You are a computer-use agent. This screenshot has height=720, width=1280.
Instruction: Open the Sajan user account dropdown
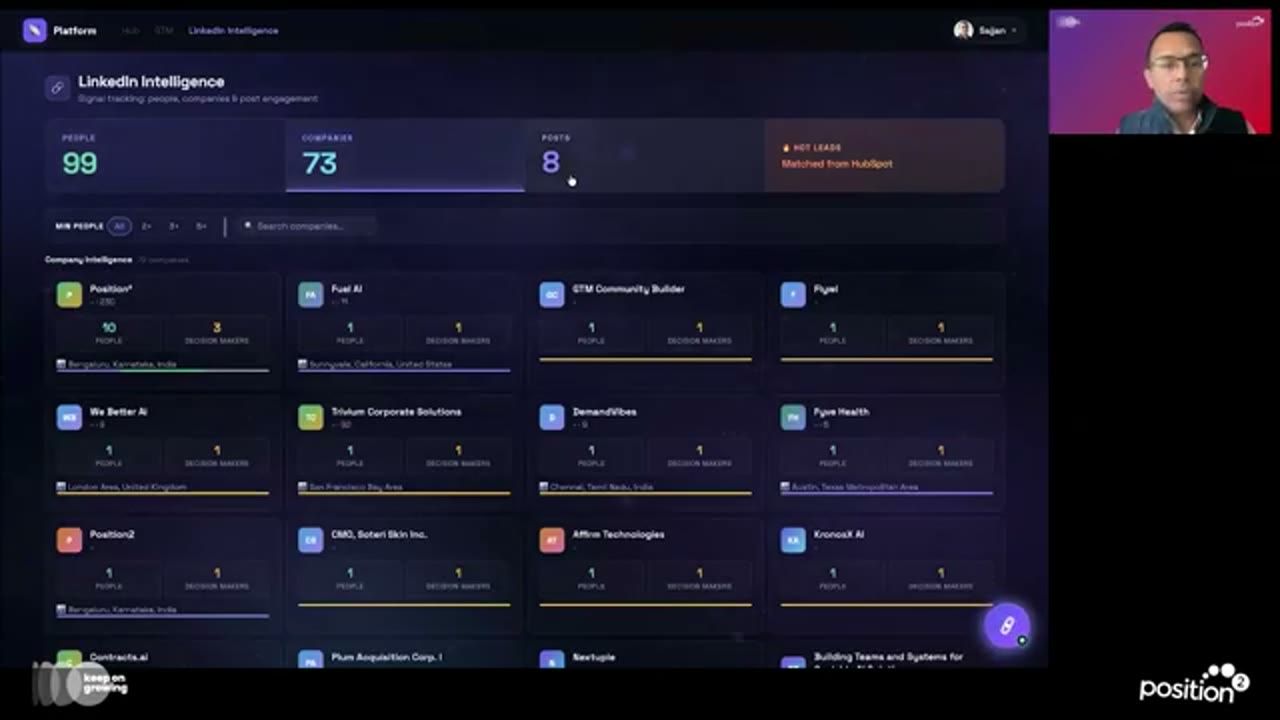[986, 31]
